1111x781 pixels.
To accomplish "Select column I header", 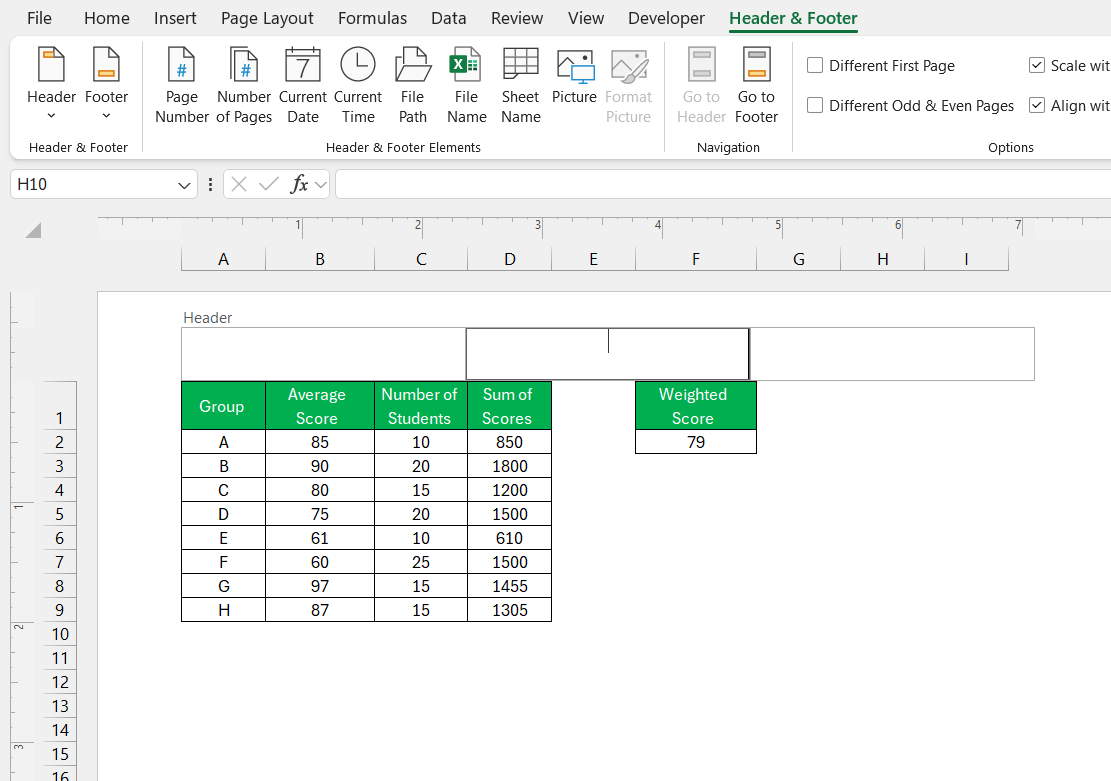I will coord(966,259).
